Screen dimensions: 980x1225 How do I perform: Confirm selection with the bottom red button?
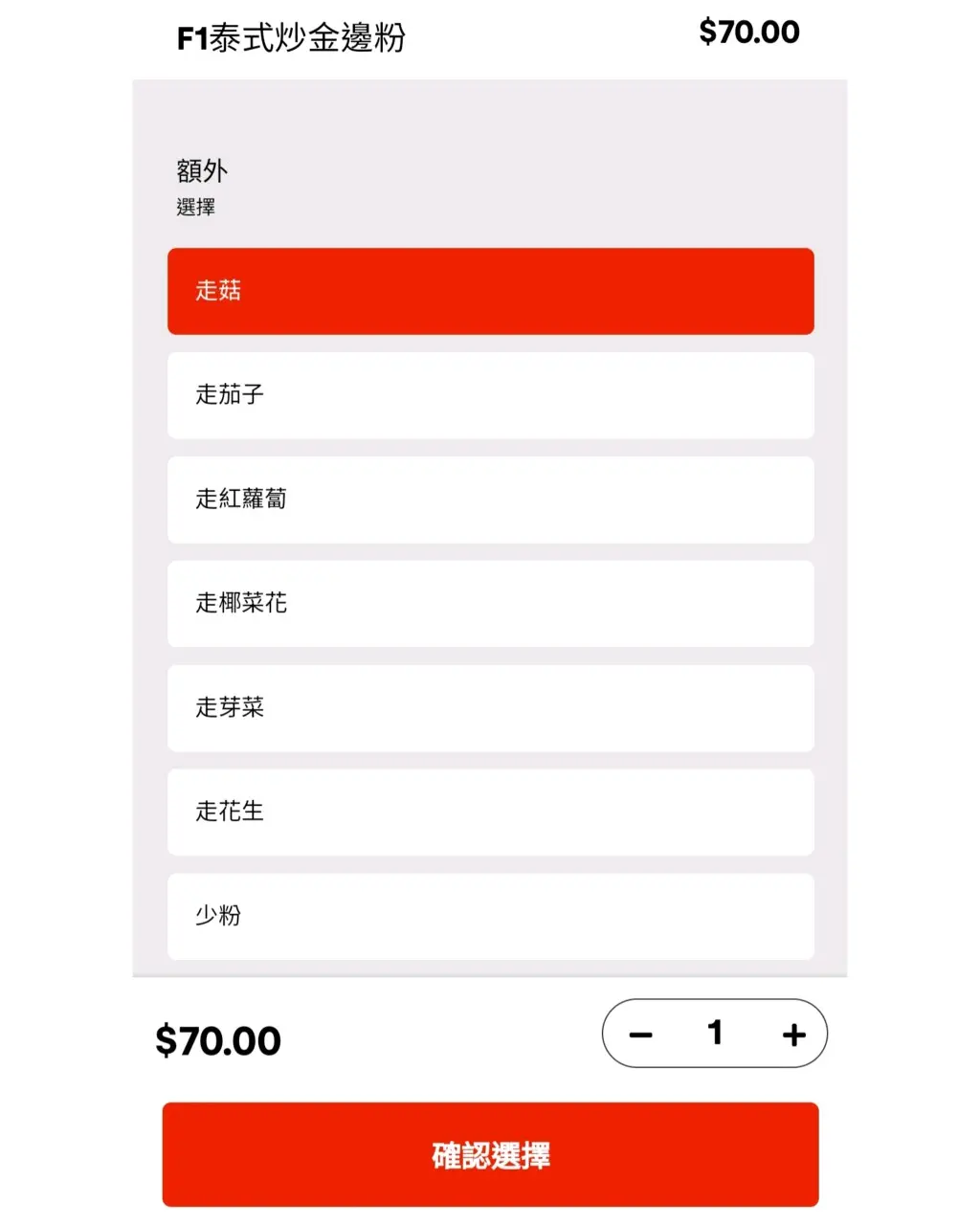490,1154
